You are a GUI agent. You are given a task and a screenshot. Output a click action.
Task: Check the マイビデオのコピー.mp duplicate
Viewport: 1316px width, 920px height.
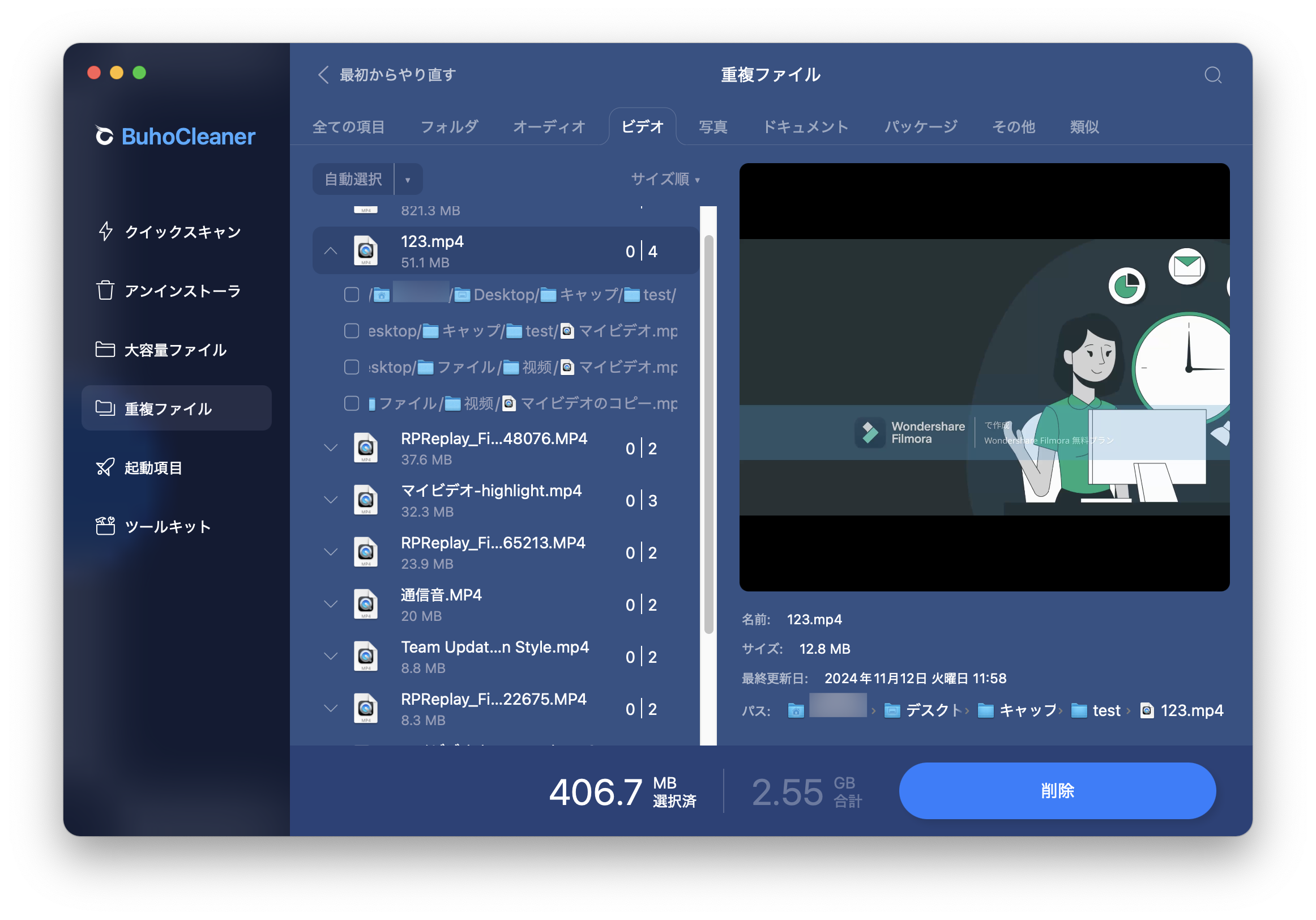[351, 403]
